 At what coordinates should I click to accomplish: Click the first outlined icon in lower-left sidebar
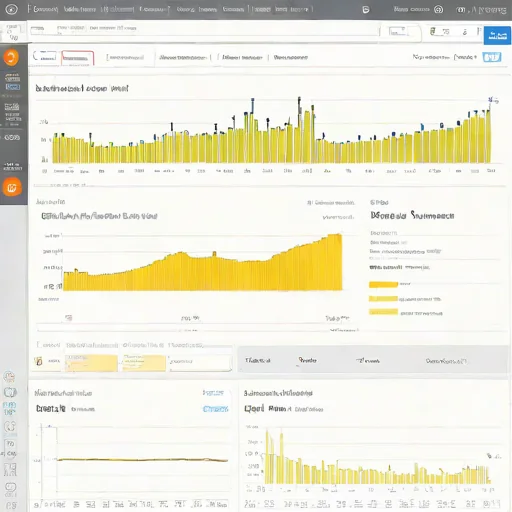click(9, 376)
